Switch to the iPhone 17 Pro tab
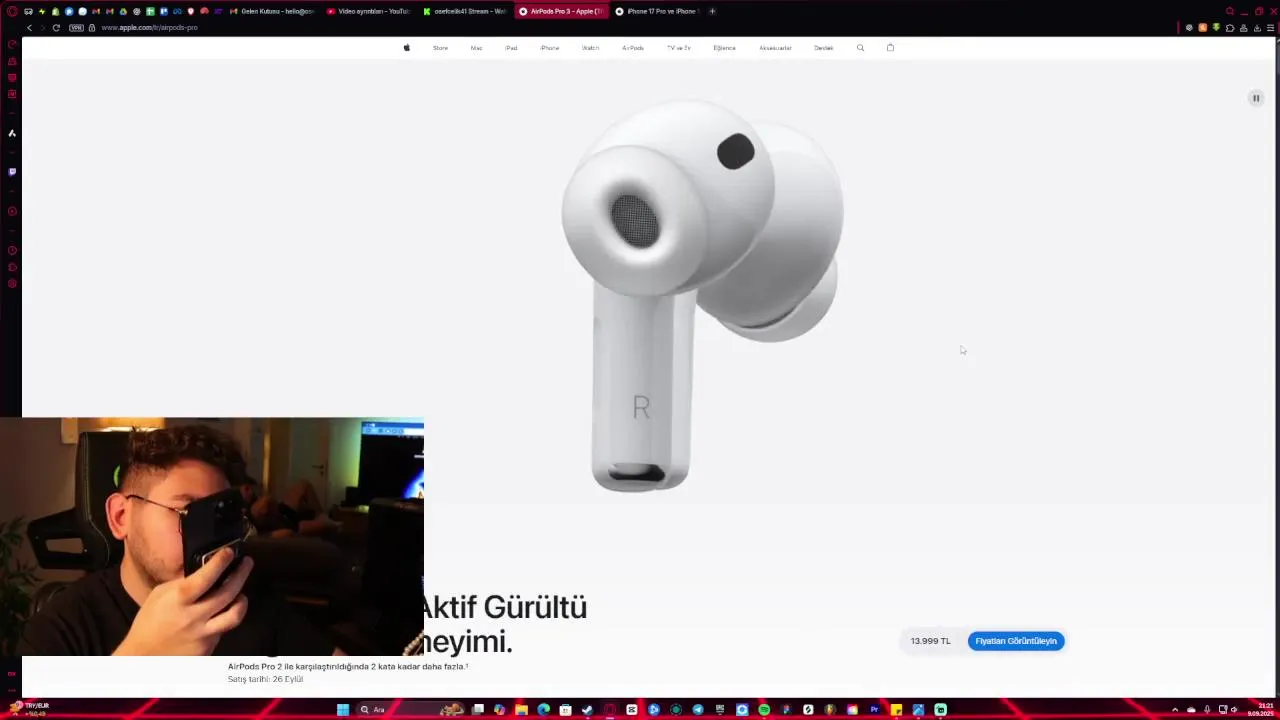1280x720 pixels. [656, 11]
